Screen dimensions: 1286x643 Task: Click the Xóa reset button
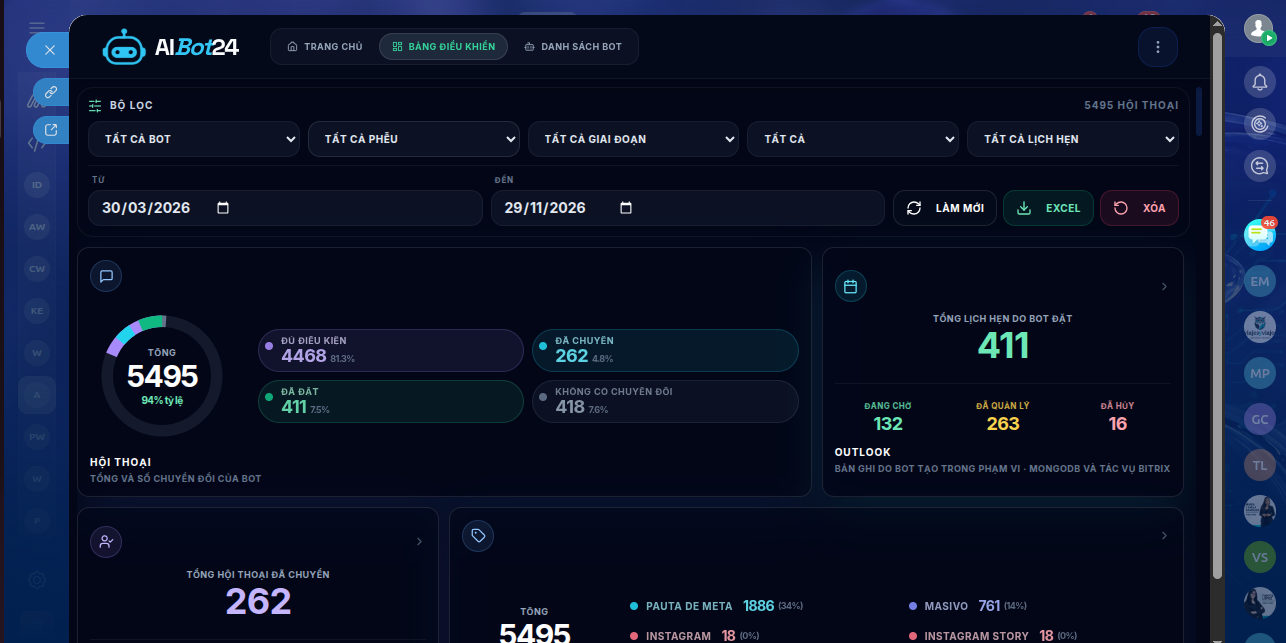point(1139,208)
